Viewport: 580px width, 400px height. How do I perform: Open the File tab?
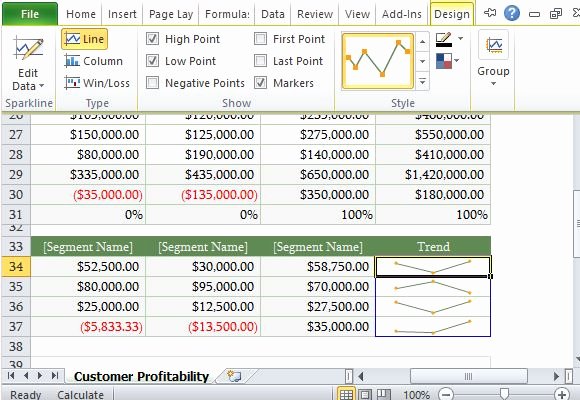tap(30, 14)
